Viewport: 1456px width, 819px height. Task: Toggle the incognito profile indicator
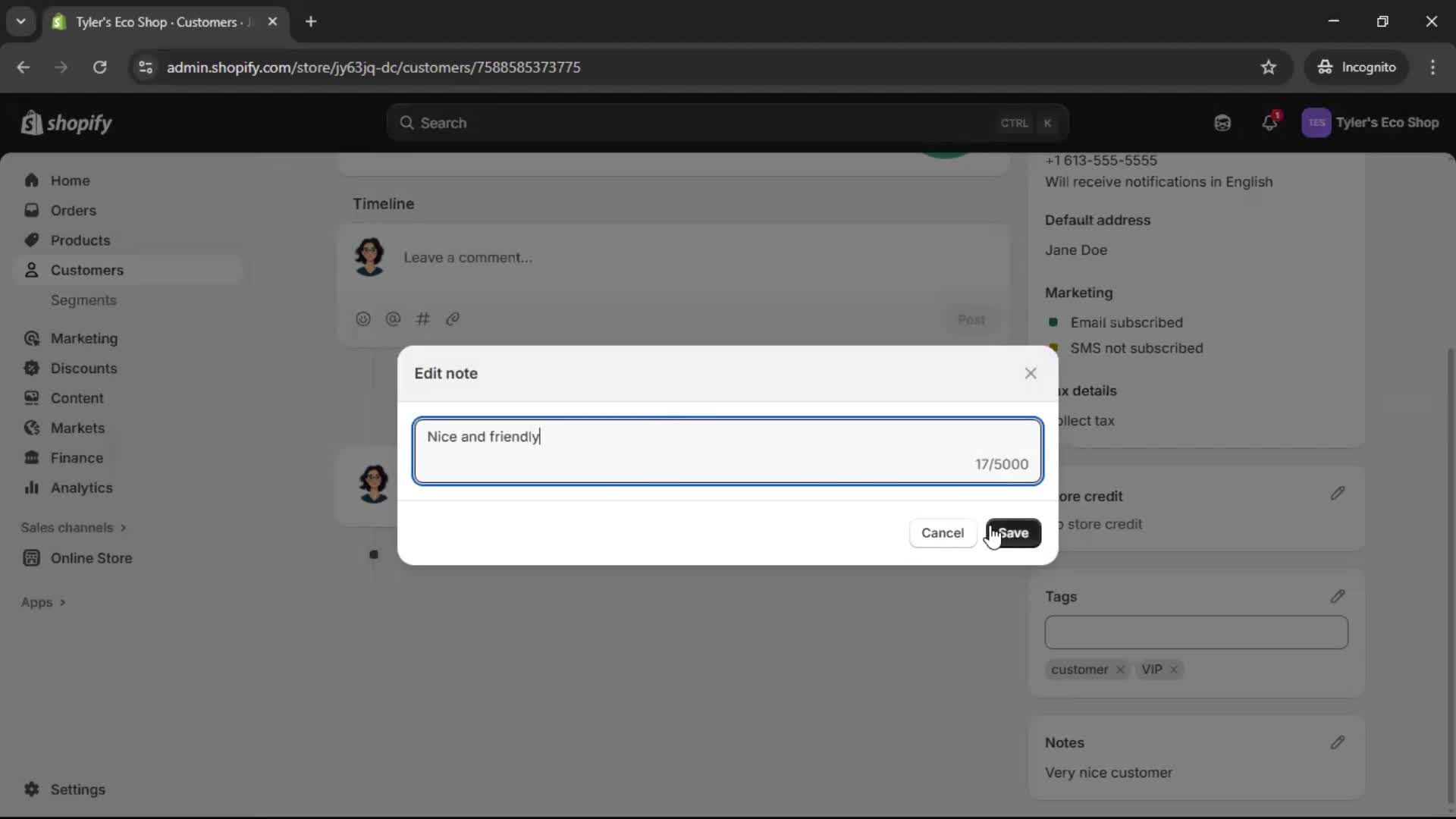(x=1357, y=67)
